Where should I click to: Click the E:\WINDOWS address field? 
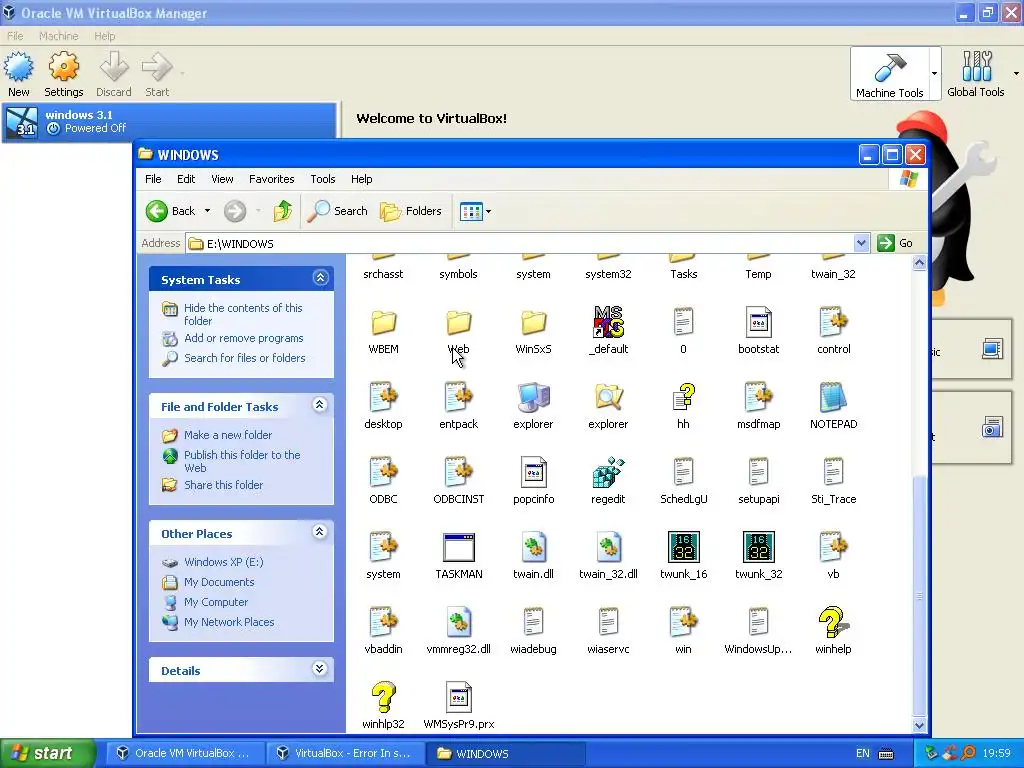pos(519,244)
